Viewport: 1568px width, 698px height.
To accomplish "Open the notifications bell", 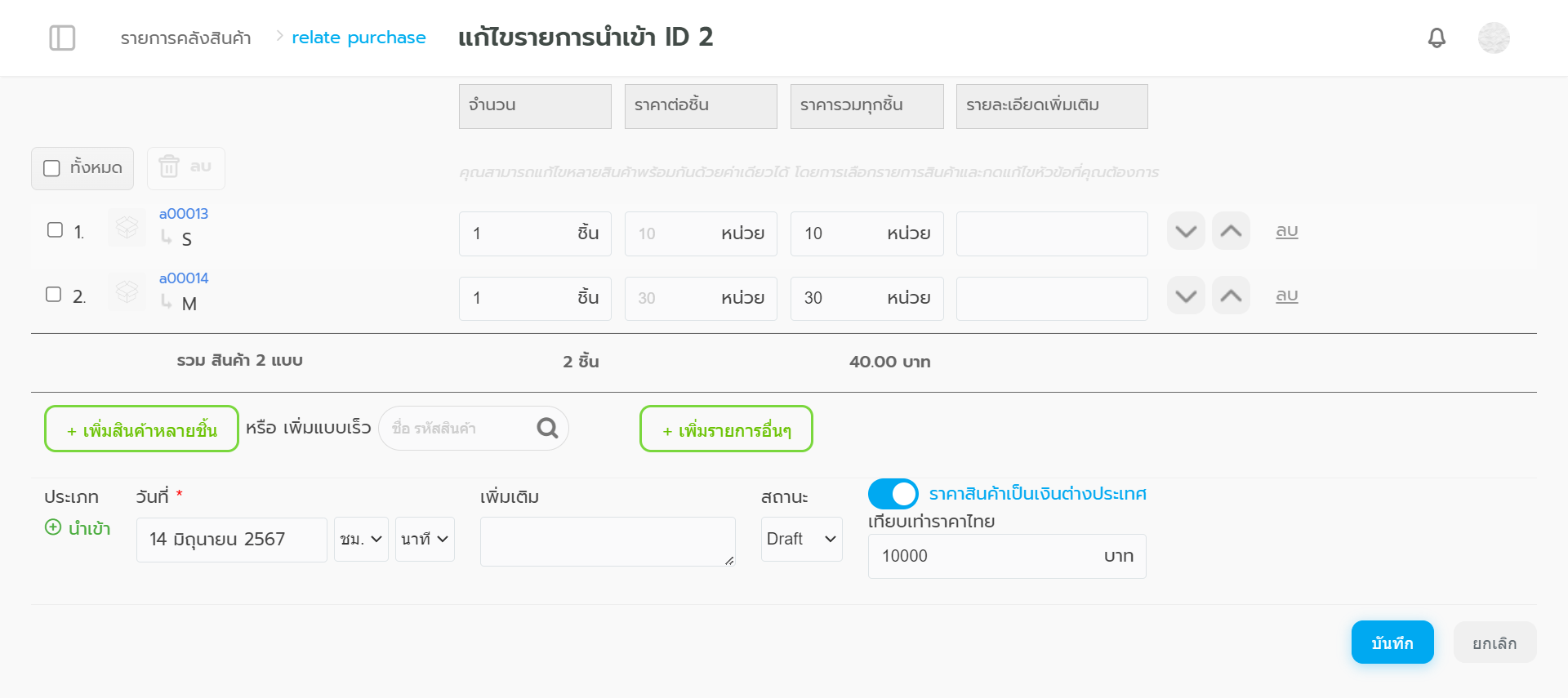I will pos(1437,38).
